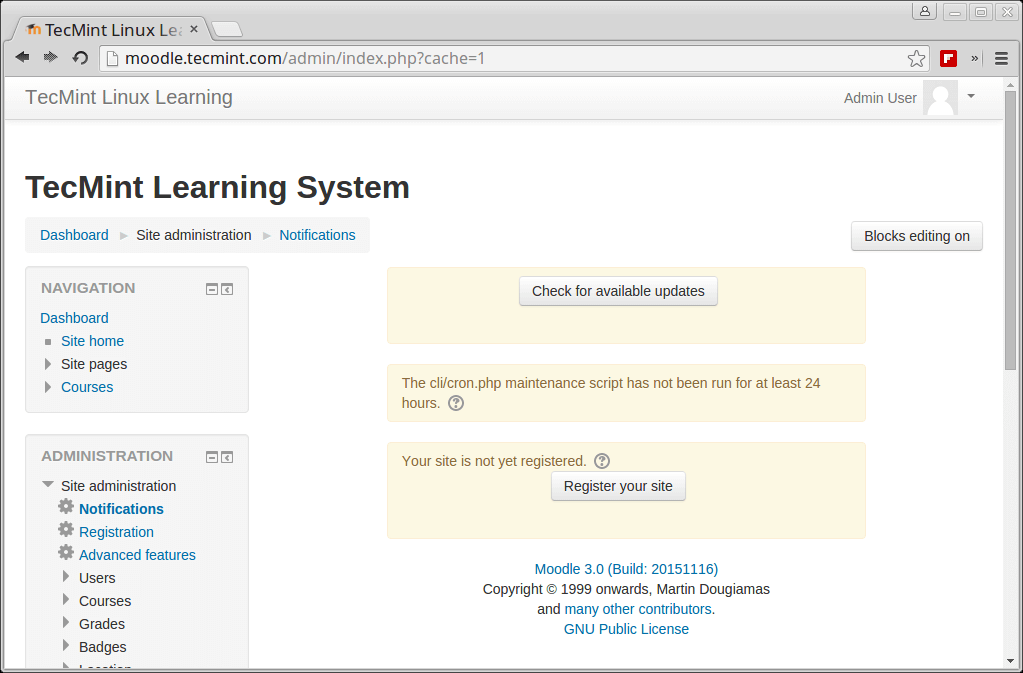The width and height of the screenshot is (1023, 673).
Task: Dock the Navigation block to the side
Action: coord(227,289)
